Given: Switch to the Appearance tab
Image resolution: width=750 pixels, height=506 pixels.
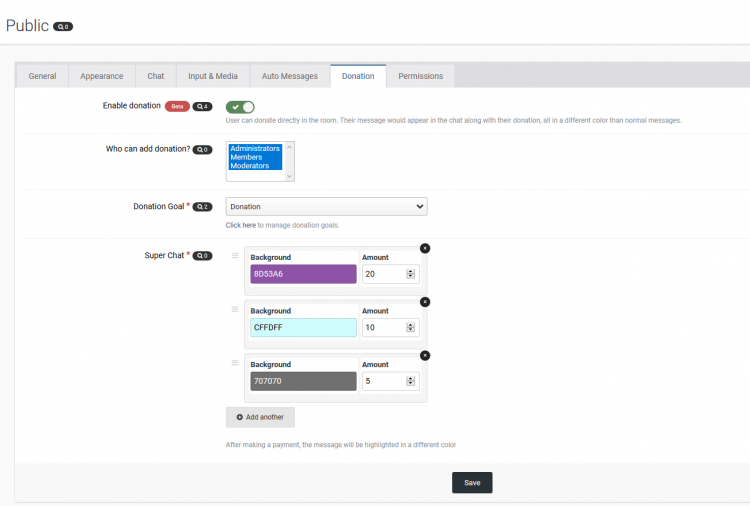Looking at the screenshot, I should 101,76.
